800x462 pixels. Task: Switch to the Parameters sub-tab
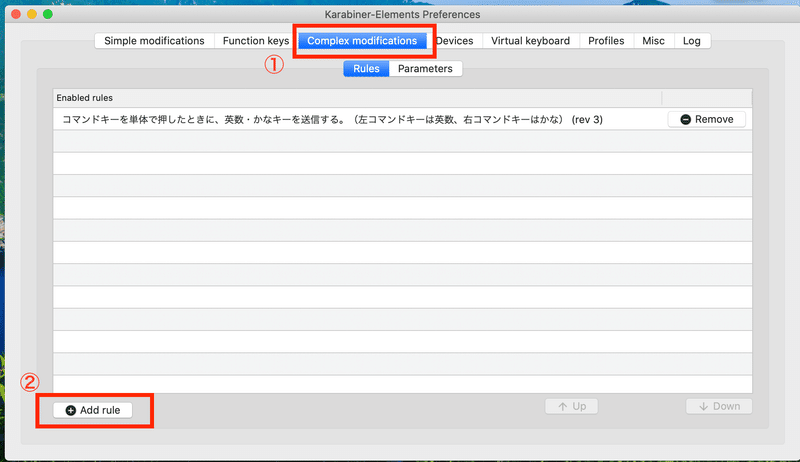click(426, 69)
